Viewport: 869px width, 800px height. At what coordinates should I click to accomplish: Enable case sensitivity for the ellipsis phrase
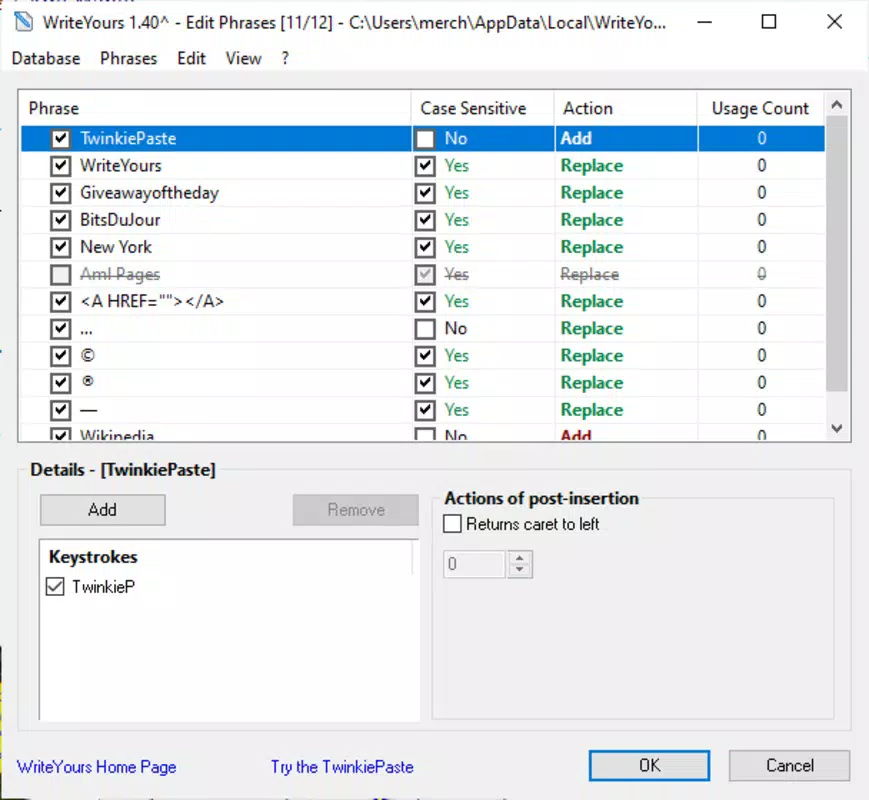point(425,329)
